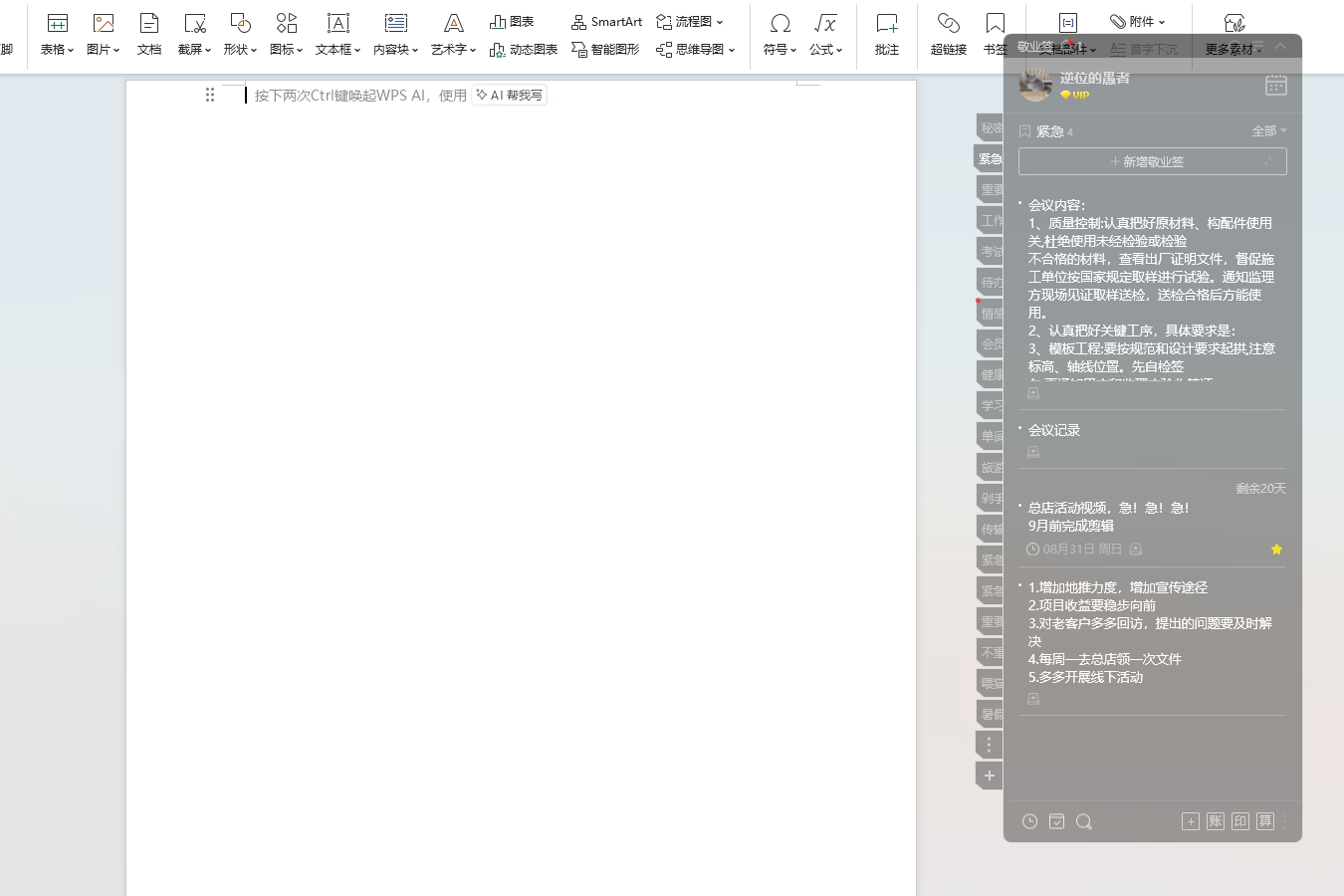
Task: Open the clock reminder icon at panel bottom
Action: coord(1030,821)
